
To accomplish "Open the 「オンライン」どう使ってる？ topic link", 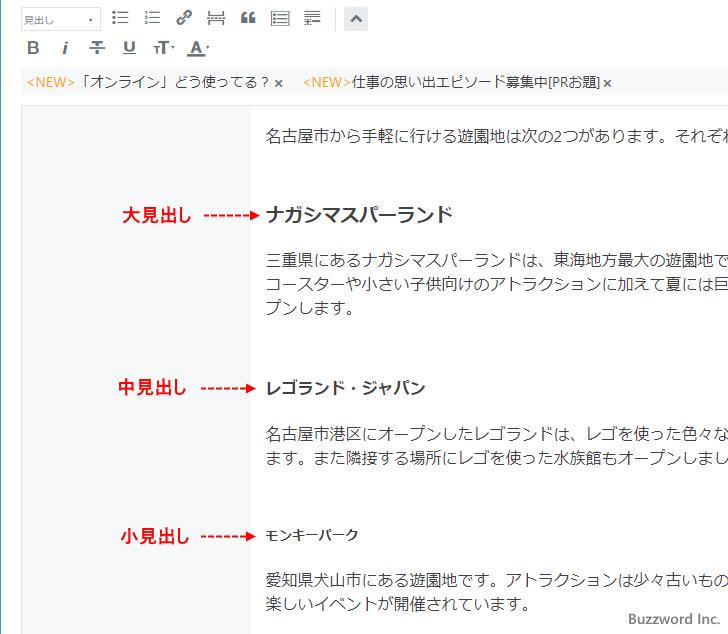I will click(148, 82).
